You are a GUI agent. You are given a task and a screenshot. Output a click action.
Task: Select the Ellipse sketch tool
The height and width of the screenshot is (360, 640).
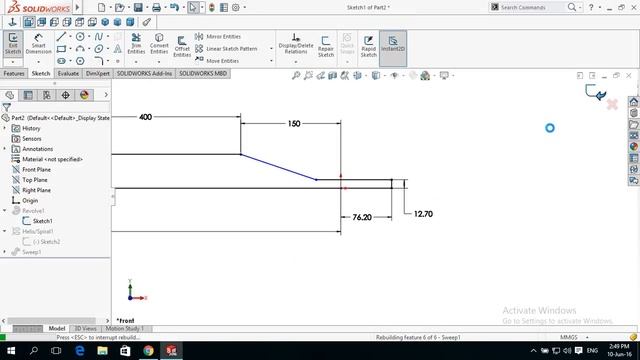(99, 49)
